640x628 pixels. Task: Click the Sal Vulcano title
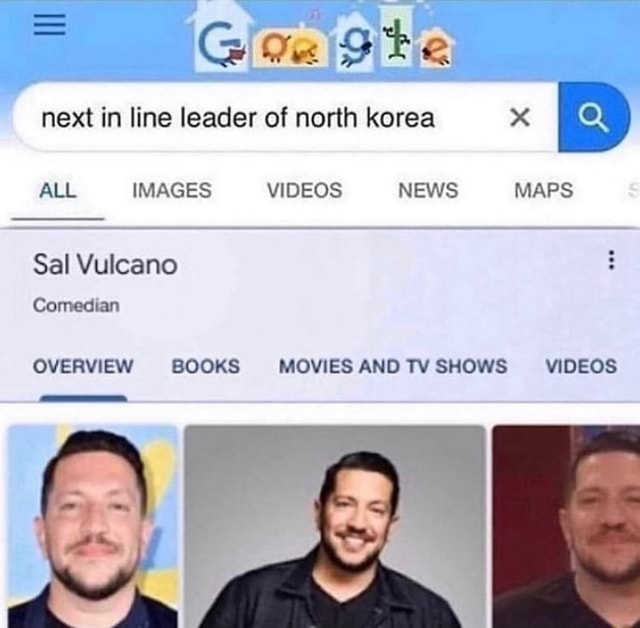pos(105,265)
